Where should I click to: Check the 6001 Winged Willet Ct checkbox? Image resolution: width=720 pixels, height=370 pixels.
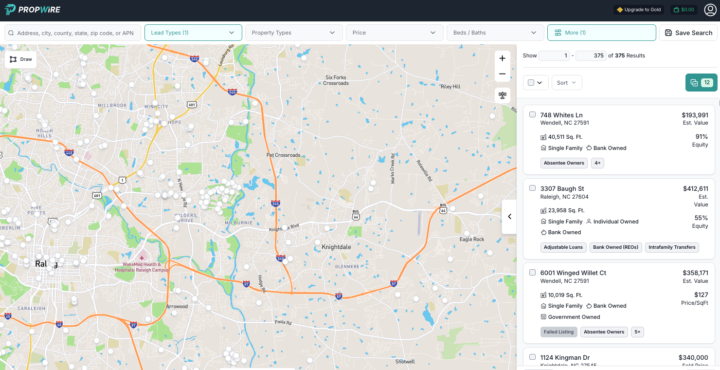532,272
